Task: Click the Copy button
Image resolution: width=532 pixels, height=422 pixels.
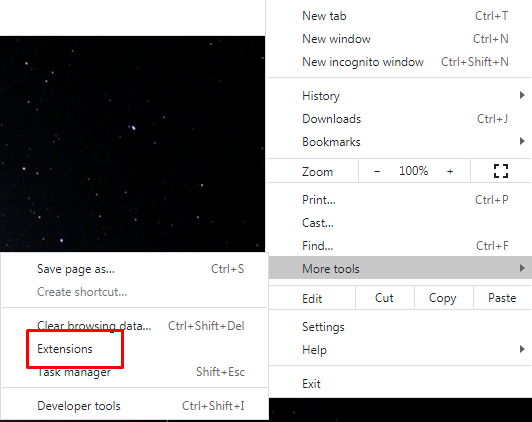Action: click(x=443, y=298)
